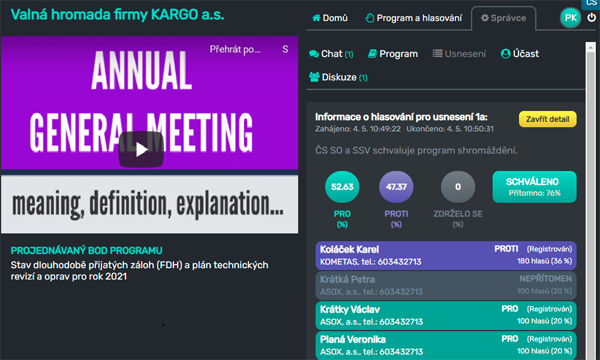Image resolution: width=600 pixels, height=360 pixels.
Task: Click the Diskuze group icon
Action: [314, 77]
